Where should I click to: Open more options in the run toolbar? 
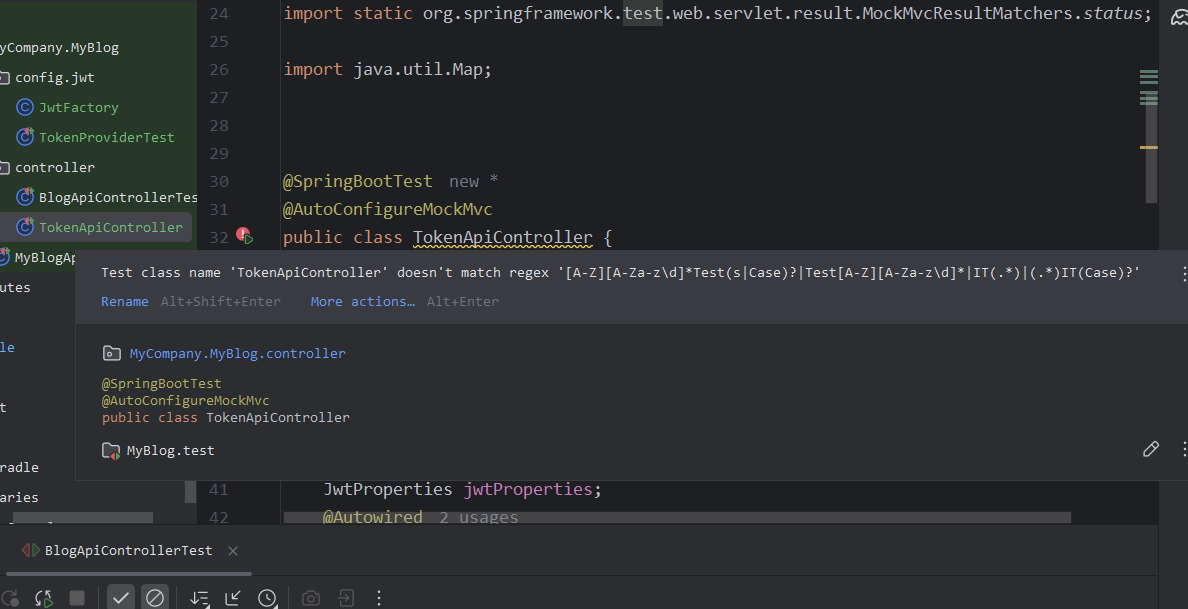pos(379,598)
